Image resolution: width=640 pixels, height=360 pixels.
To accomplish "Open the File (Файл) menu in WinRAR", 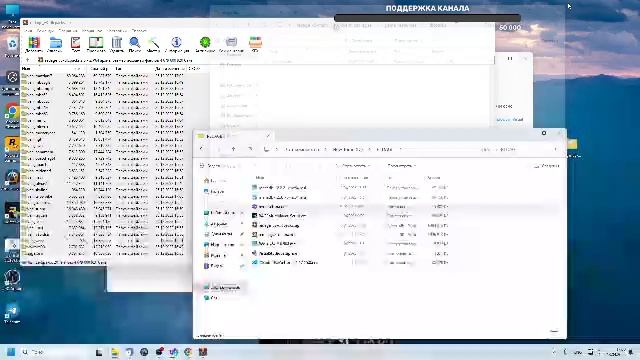I will tap(28, 31).
